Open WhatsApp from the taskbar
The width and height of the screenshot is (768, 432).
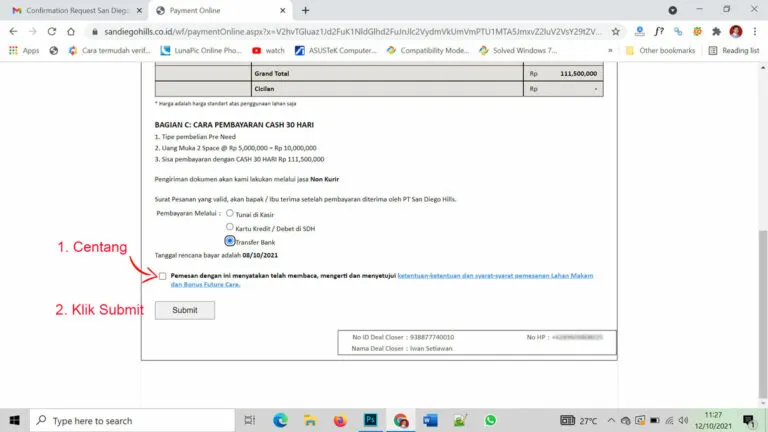(x=490, y=421)
